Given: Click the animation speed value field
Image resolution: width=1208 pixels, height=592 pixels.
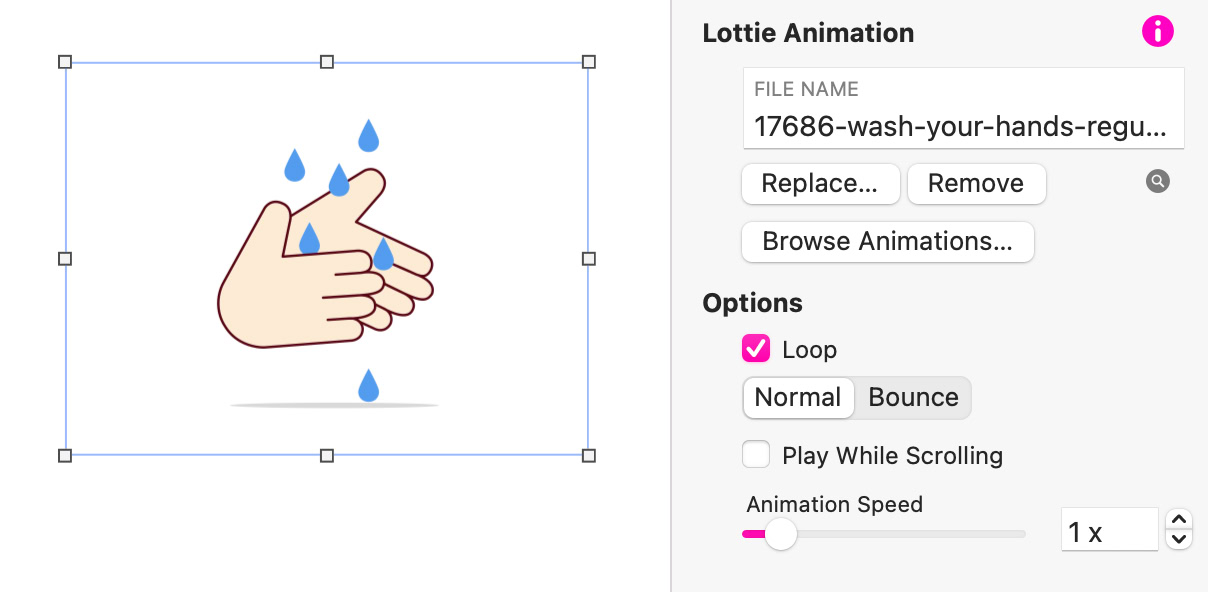Looking at the screenshot, I should point(1108,532).
